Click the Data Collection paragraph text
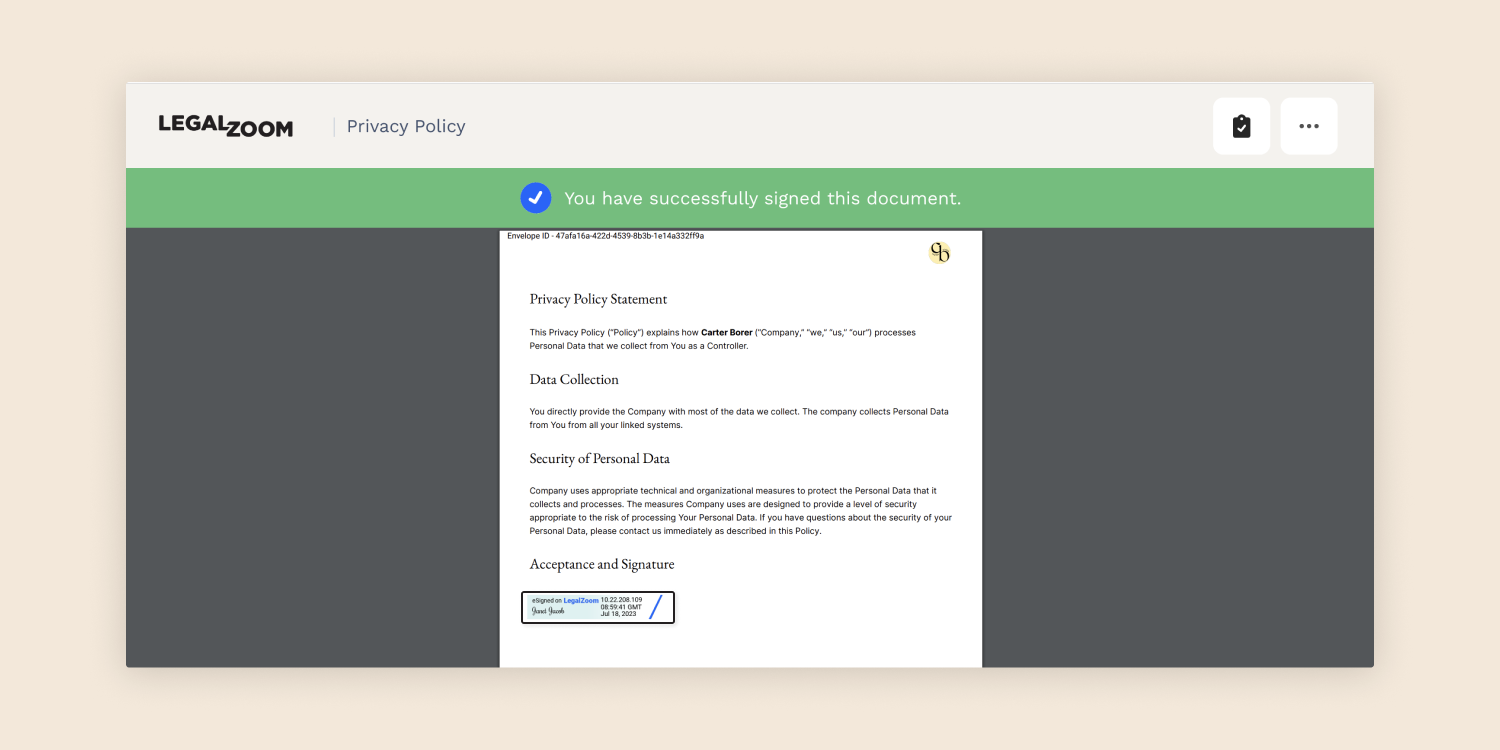 738,418
